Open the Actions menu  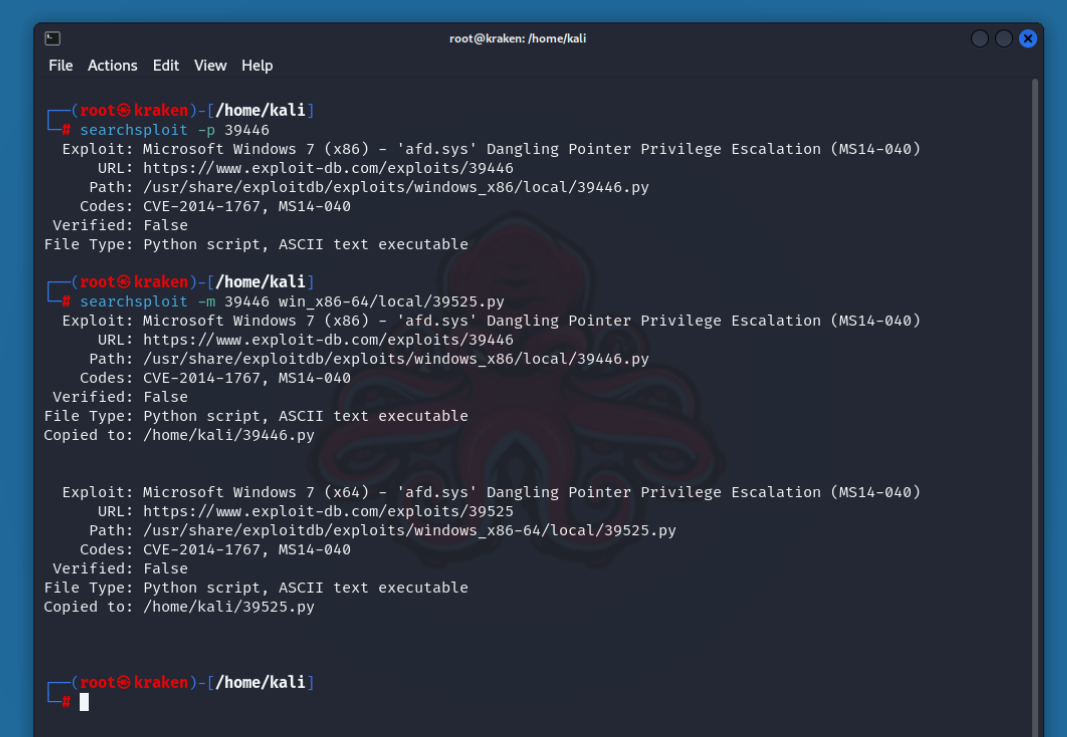tap(112, 65)
